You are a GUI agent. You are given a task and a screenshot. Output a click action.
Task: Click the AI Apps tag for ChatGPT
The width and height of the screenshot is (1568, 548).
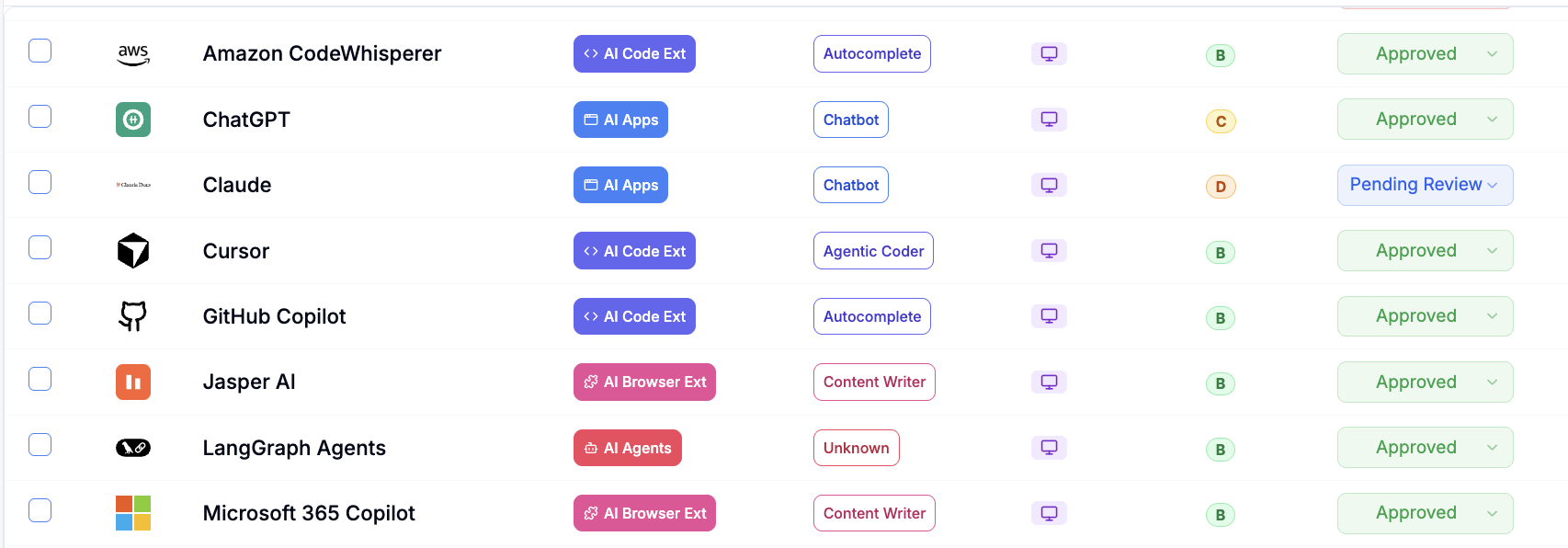point(620,120)
